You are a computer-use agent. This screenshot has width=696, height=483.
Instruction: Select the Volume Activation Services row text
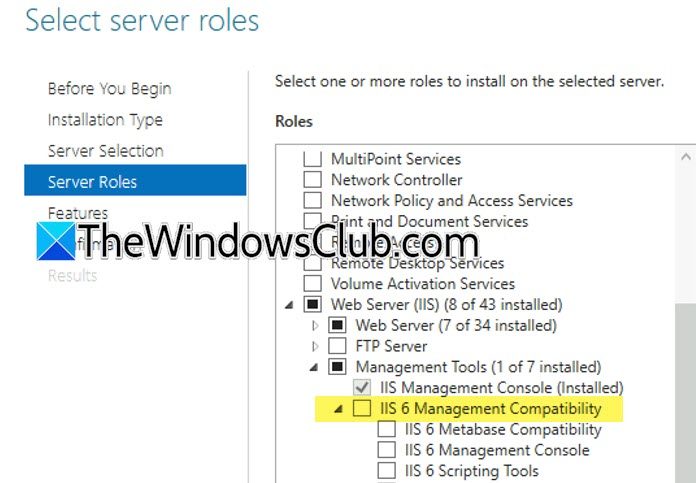[423, 284]
